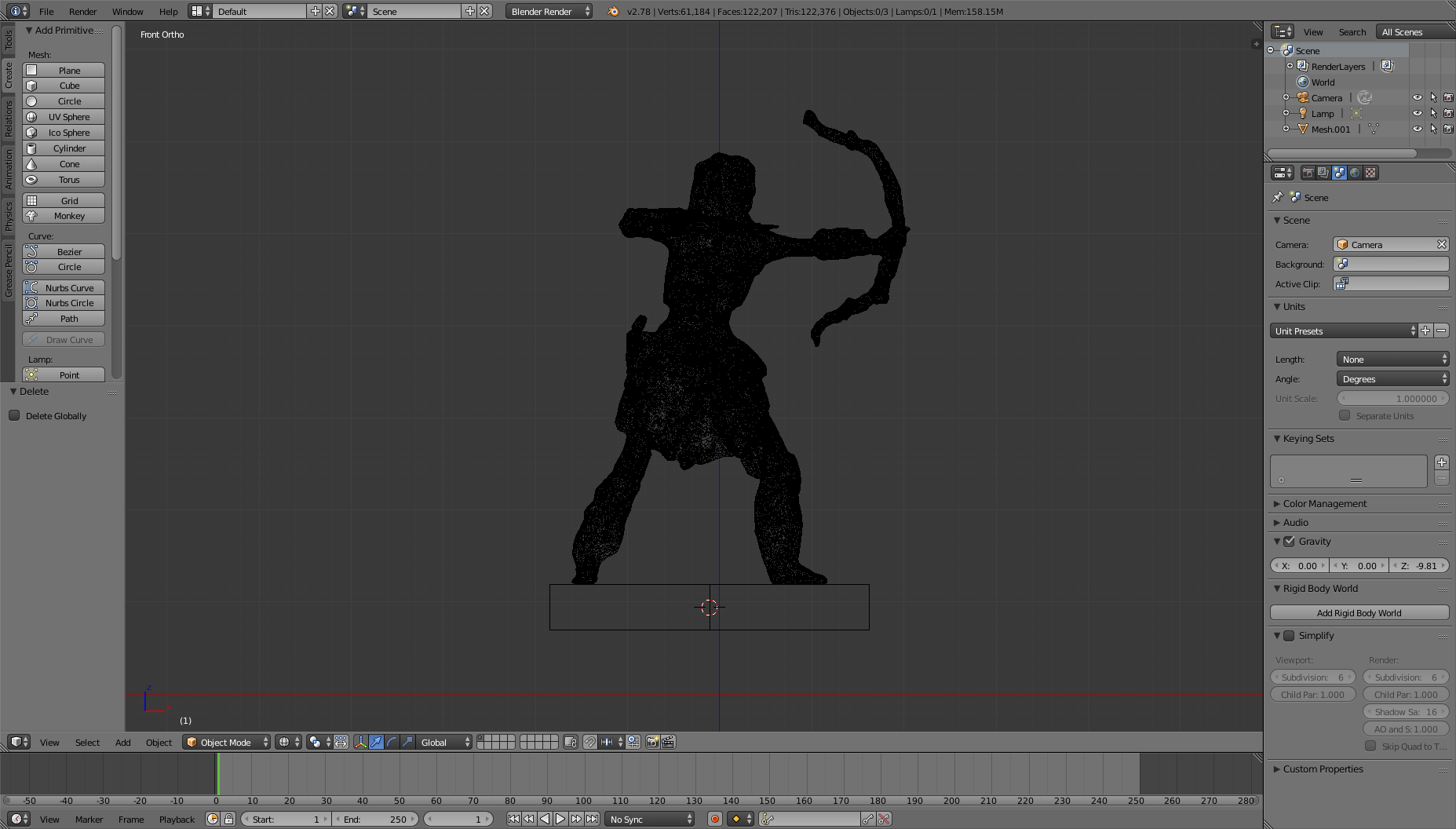
Task: Open the Texture properties tab (checker icon)
Action: click(1370, 173)
